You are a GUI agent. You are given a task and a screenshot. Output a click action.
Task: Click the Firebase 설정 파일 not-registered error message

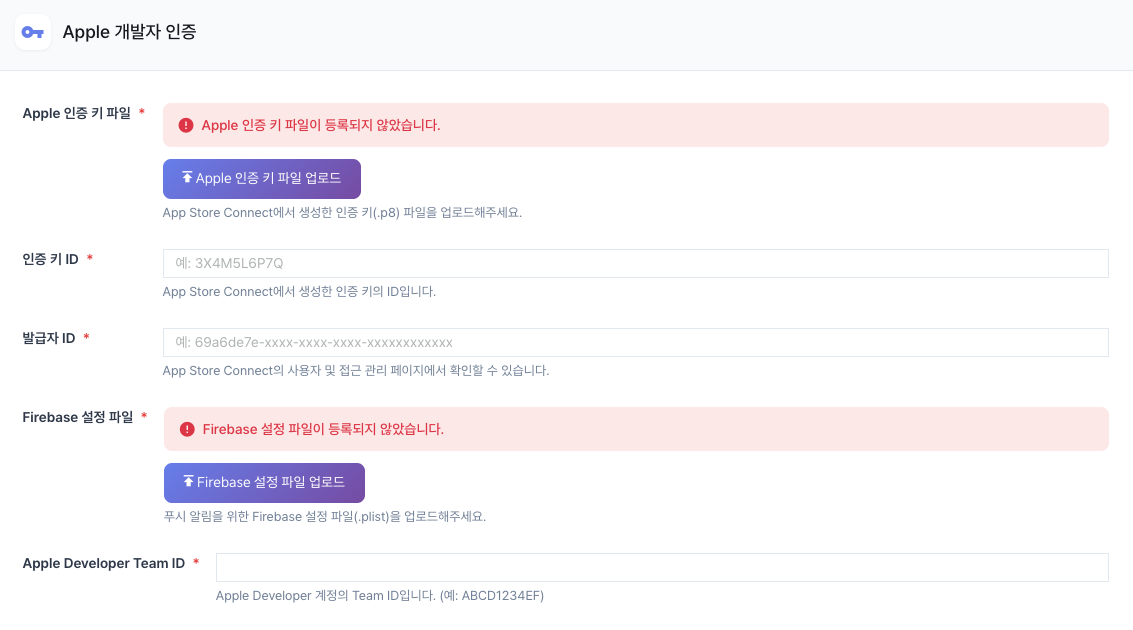pos(323,429)
